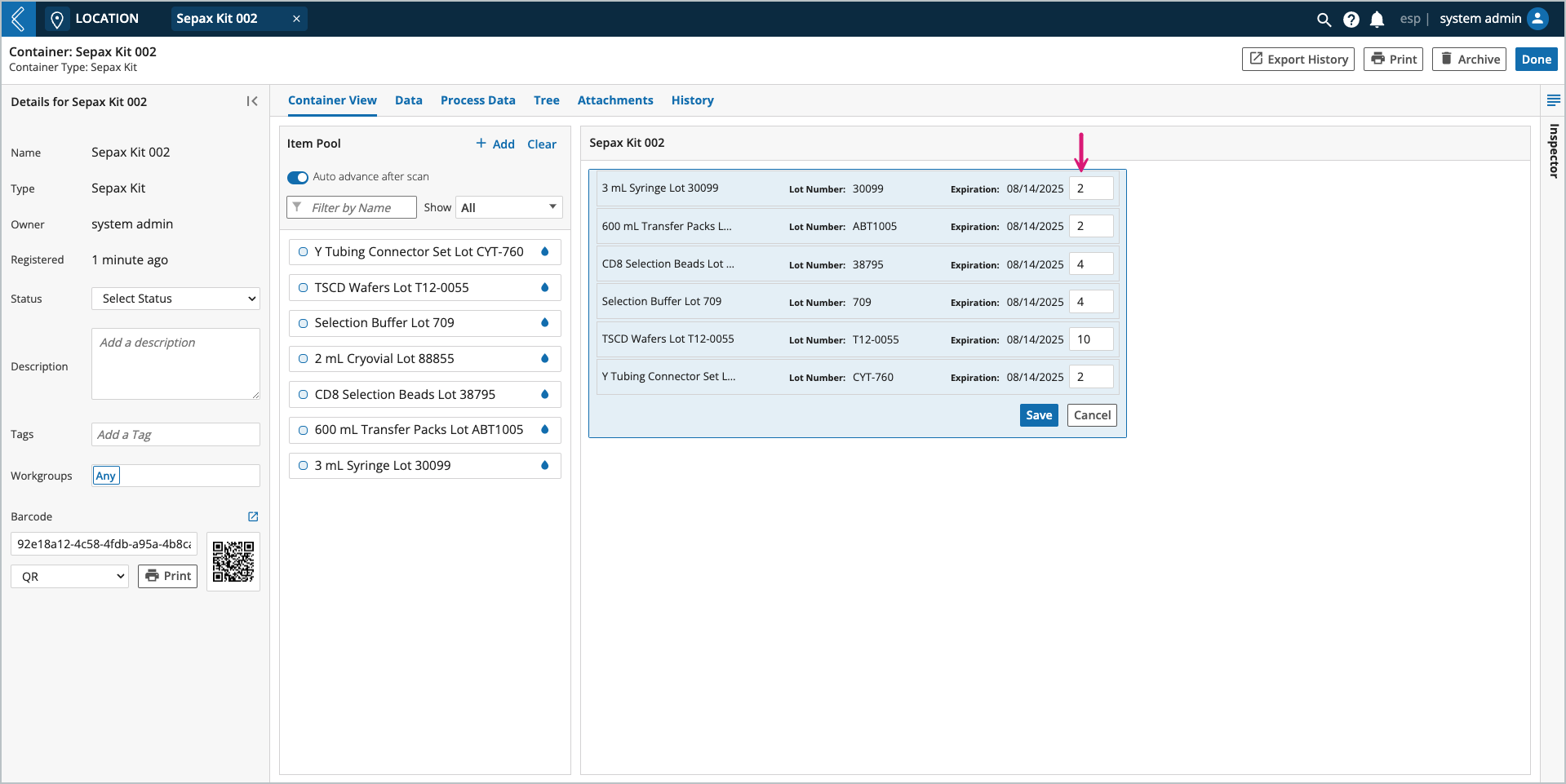Click drop icon on TSCD Wafers Lot T12-0055

click(x=544, y=287)
